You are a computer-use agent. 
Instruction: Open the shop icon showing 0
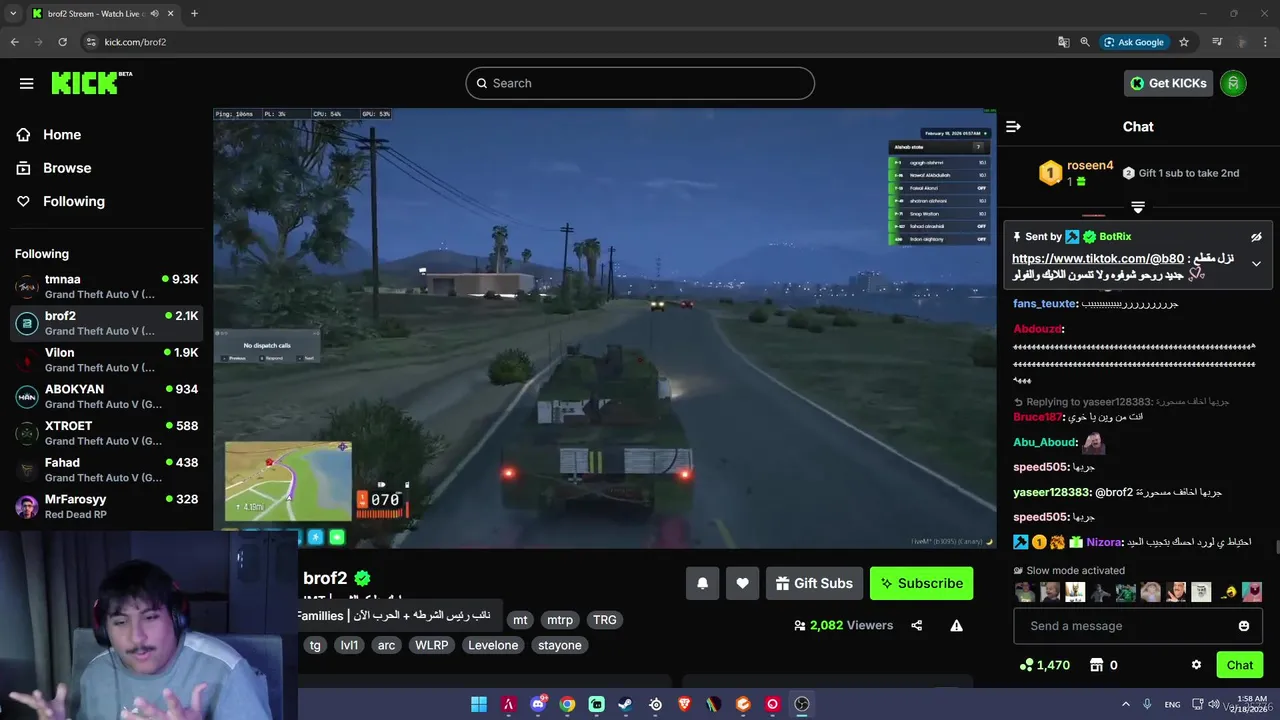tap(1103, 665)
